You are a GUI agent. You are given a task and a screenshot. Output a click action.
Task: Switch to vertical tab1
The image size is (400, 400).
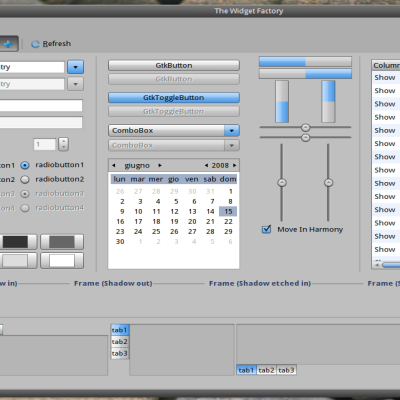[120, 330]
